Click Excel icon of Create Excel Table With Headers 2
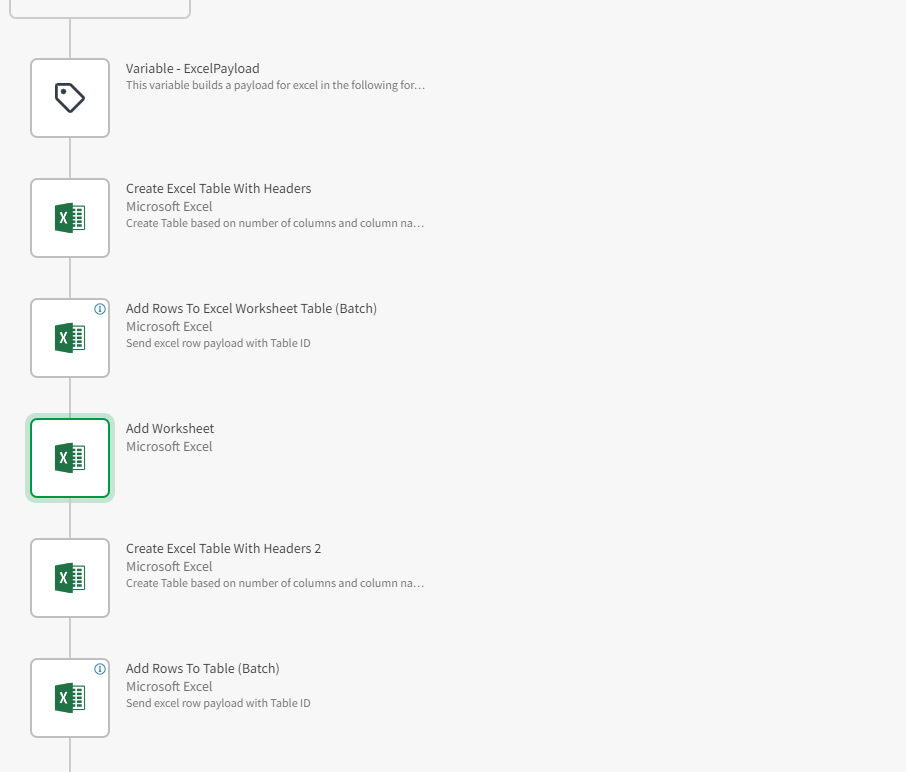The image size is (906, 772). point(70,578)
